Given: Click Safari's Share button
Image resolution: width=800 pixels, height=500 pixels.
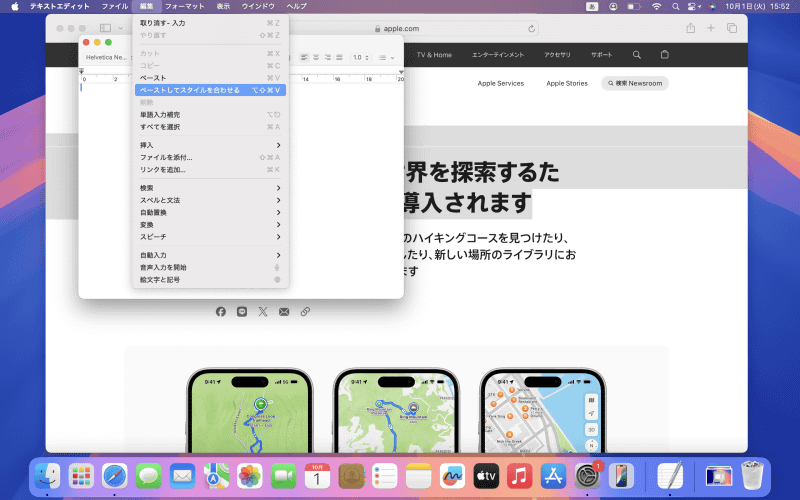Looking at the screenshot, I should (690, 28).
